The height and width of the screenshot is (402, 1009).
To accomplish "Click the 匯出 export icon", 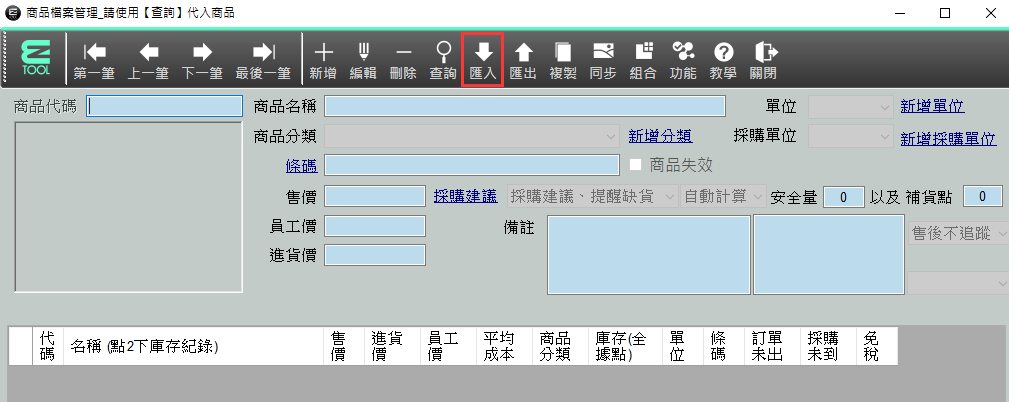I will 523,61.
